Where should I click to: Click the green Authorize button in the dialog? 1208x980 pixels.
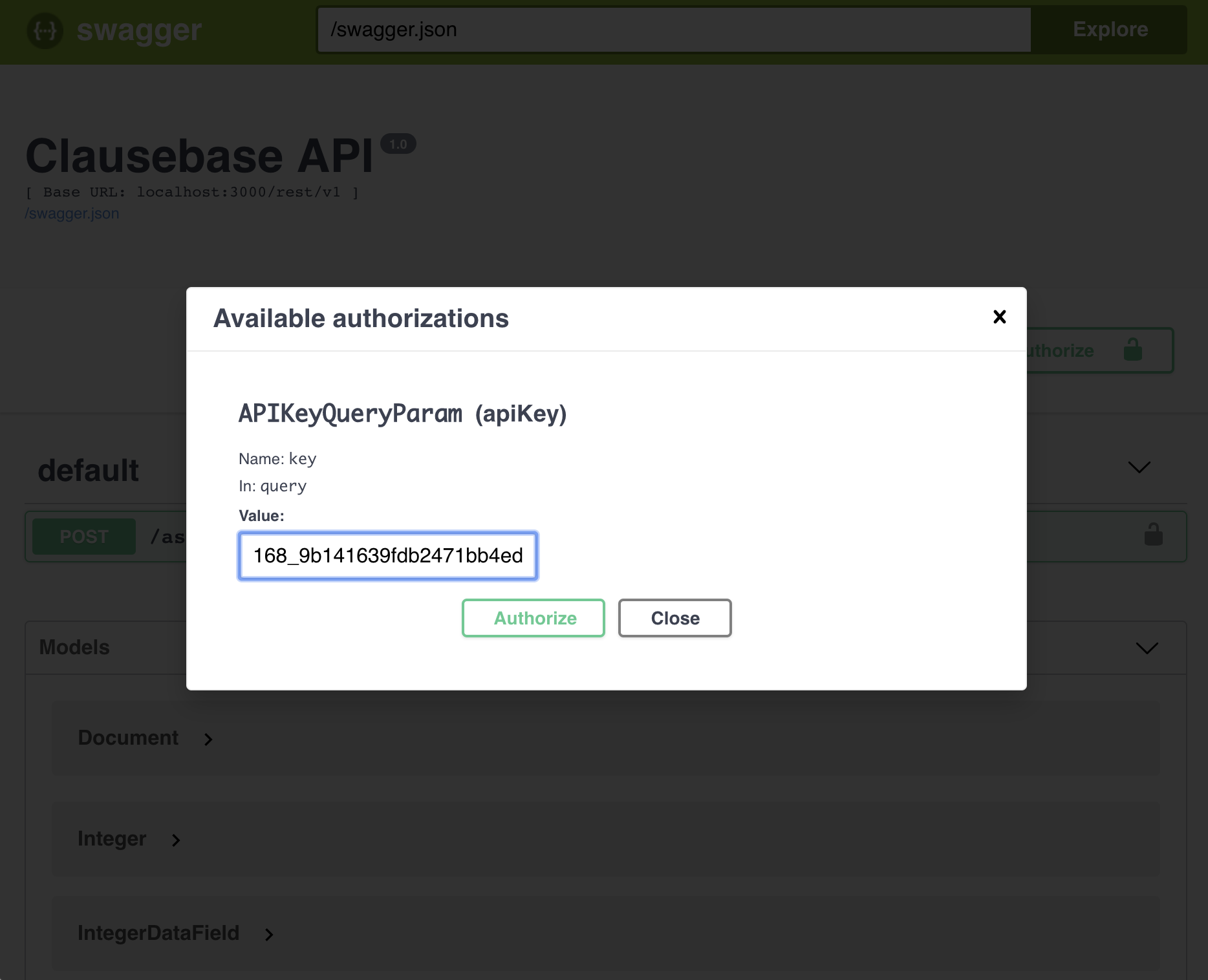pos(534,618)
